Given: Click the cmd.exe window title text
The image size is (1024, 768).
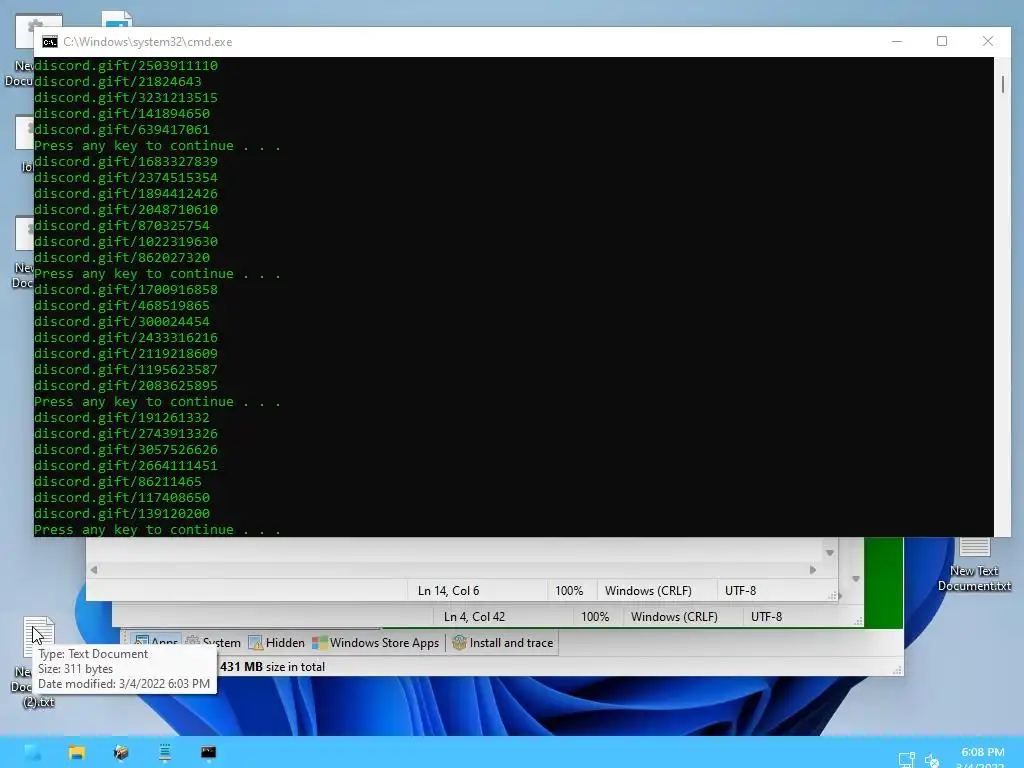Looking at the screenshot, I should coord(148,42).
